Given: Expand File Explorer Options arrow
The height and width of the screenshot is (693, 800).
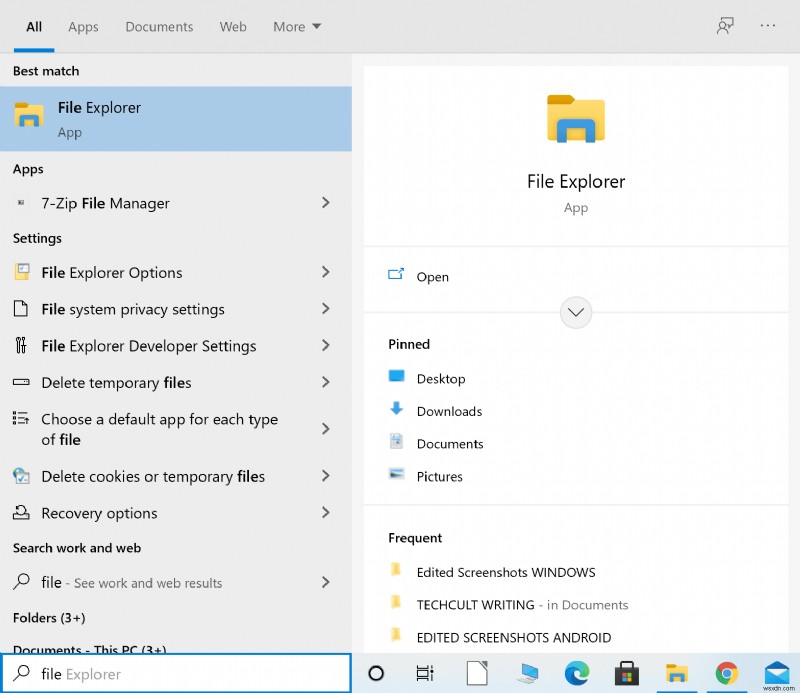Looking at the screenshot, I should [x=325, y=272].
